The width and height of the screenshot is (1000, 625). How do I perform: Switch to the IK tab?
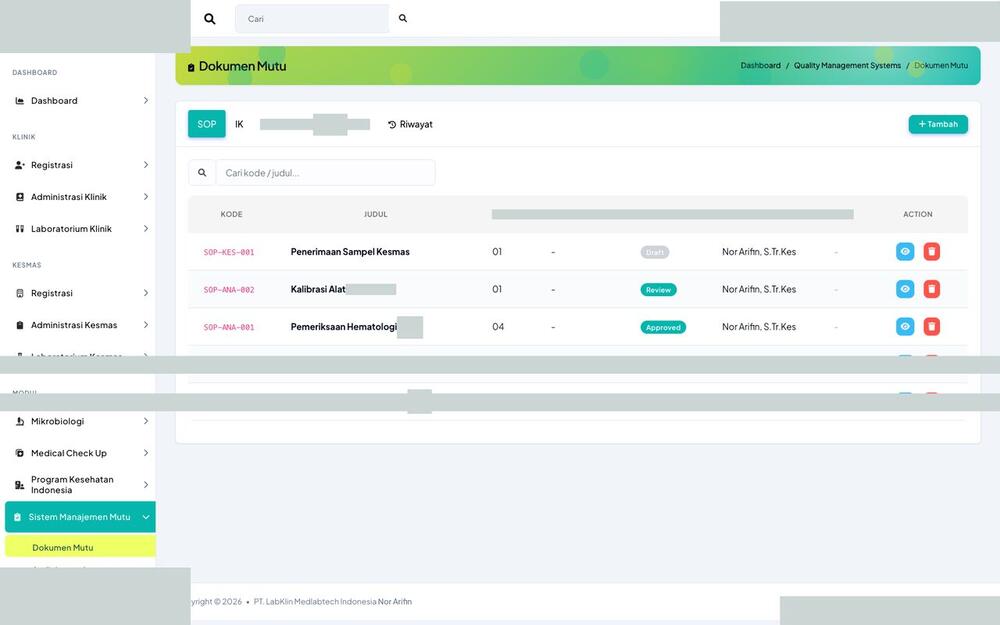pyautogui.click(x=239, y=124)
